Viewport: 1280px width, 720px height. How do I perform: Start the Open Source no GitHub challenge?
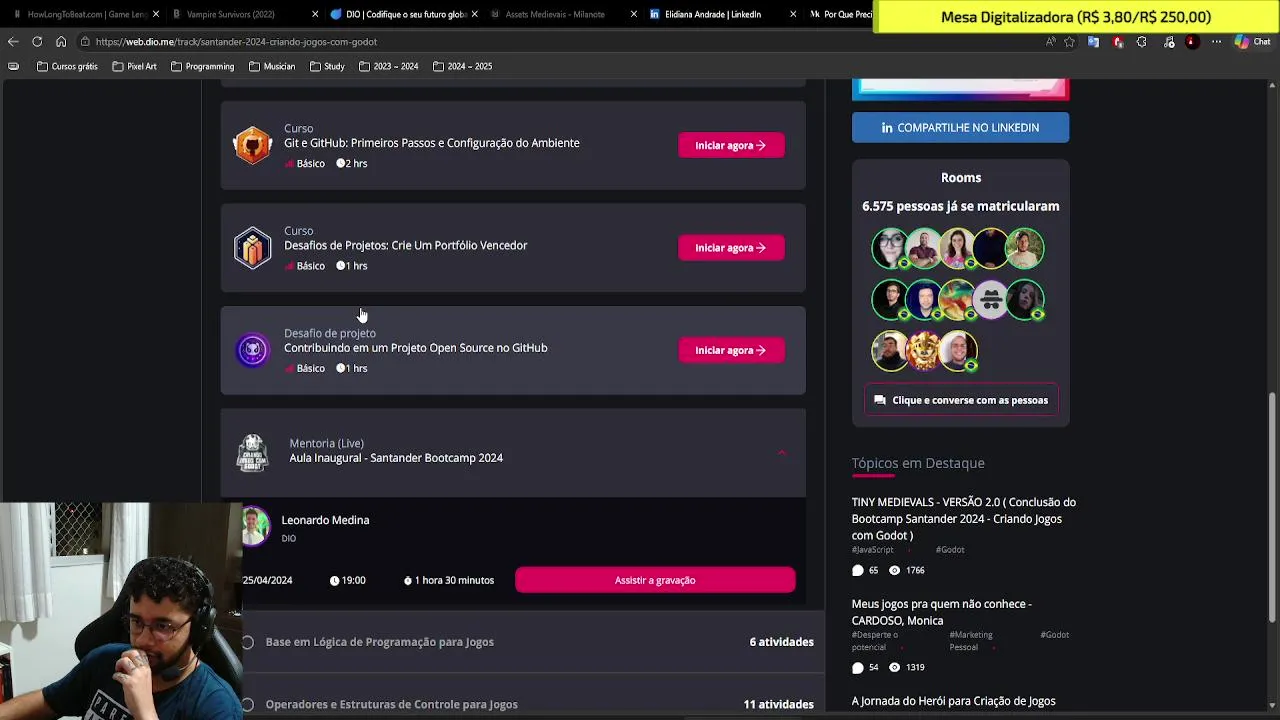pyautogui.click(x=731, y=350)
